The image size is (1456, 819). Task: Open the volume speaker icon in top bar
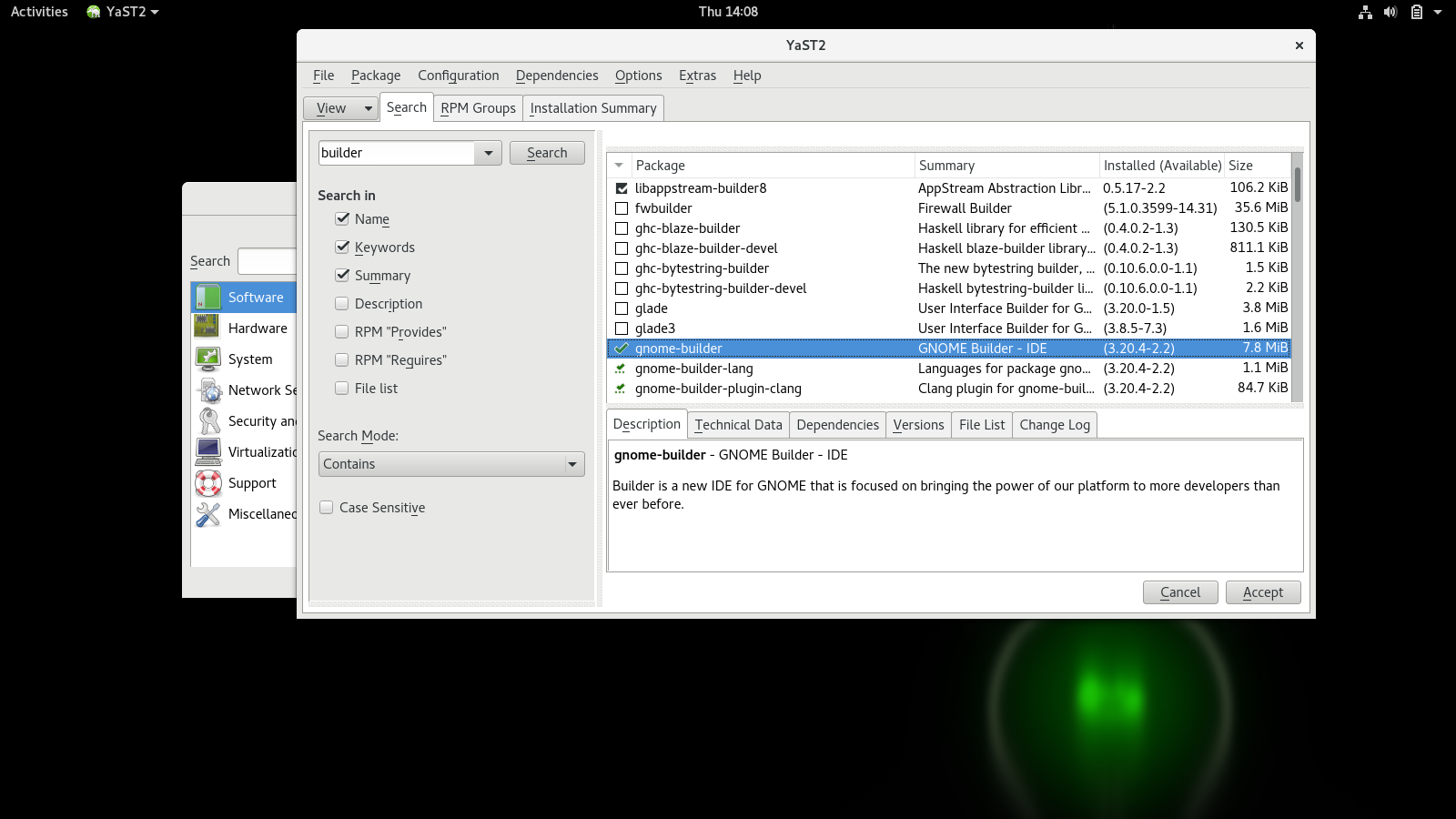(1390, 12)
